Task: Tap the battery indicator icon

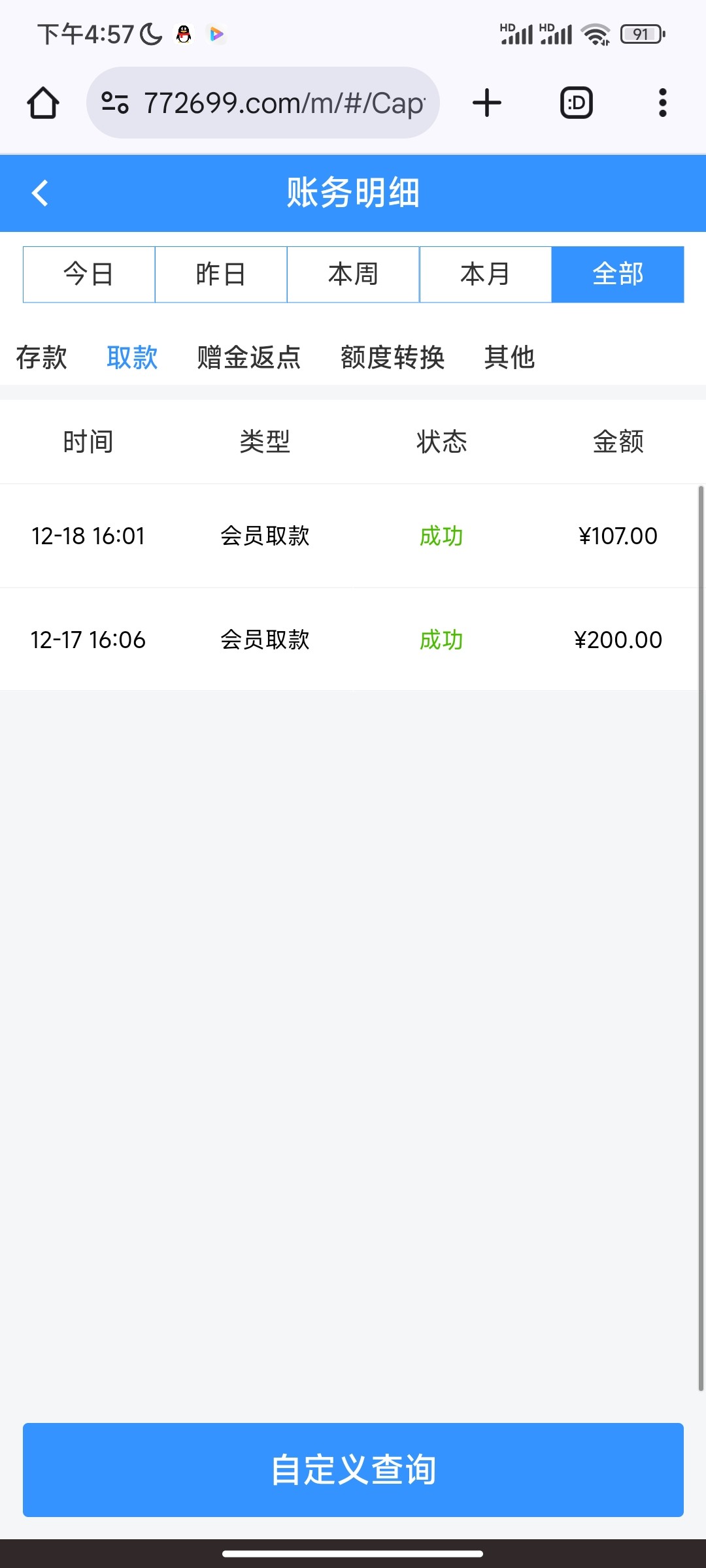Action: click(x=643, y=34)
